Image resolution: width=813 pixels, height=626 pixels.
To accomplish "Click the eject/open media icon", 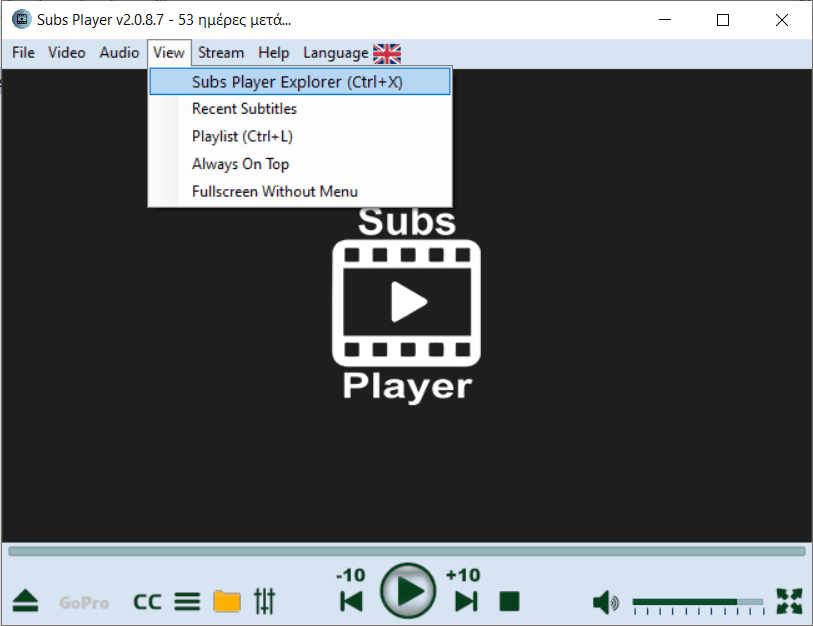I will click(25, 601).
